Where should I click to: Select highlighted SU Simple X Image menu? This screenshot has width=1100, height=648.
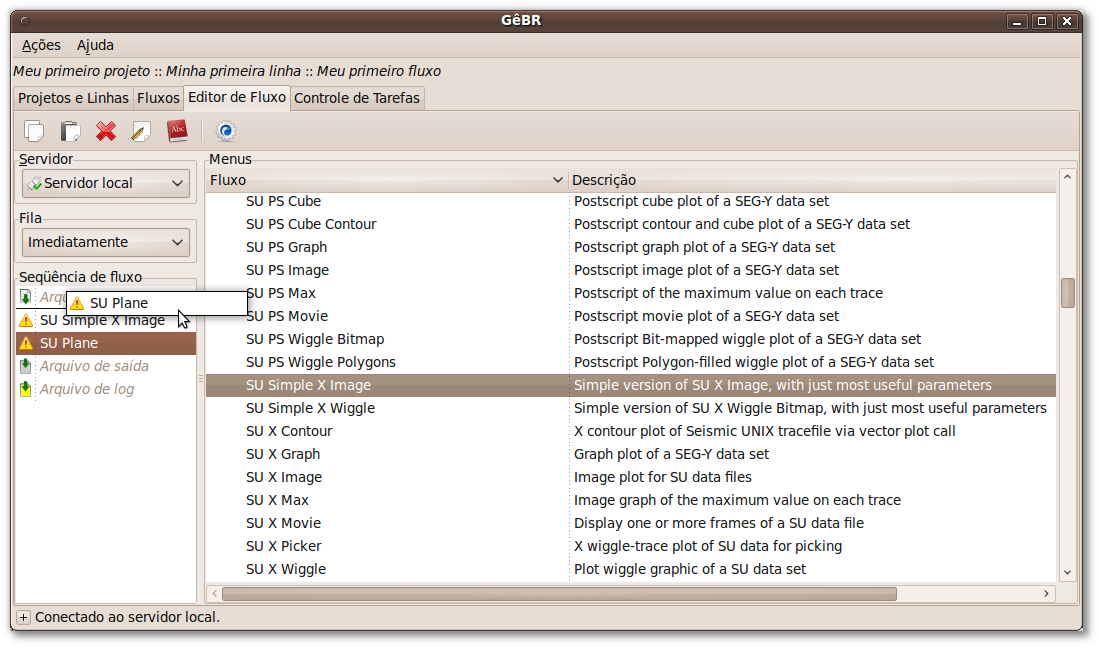(x=631, y=385)
